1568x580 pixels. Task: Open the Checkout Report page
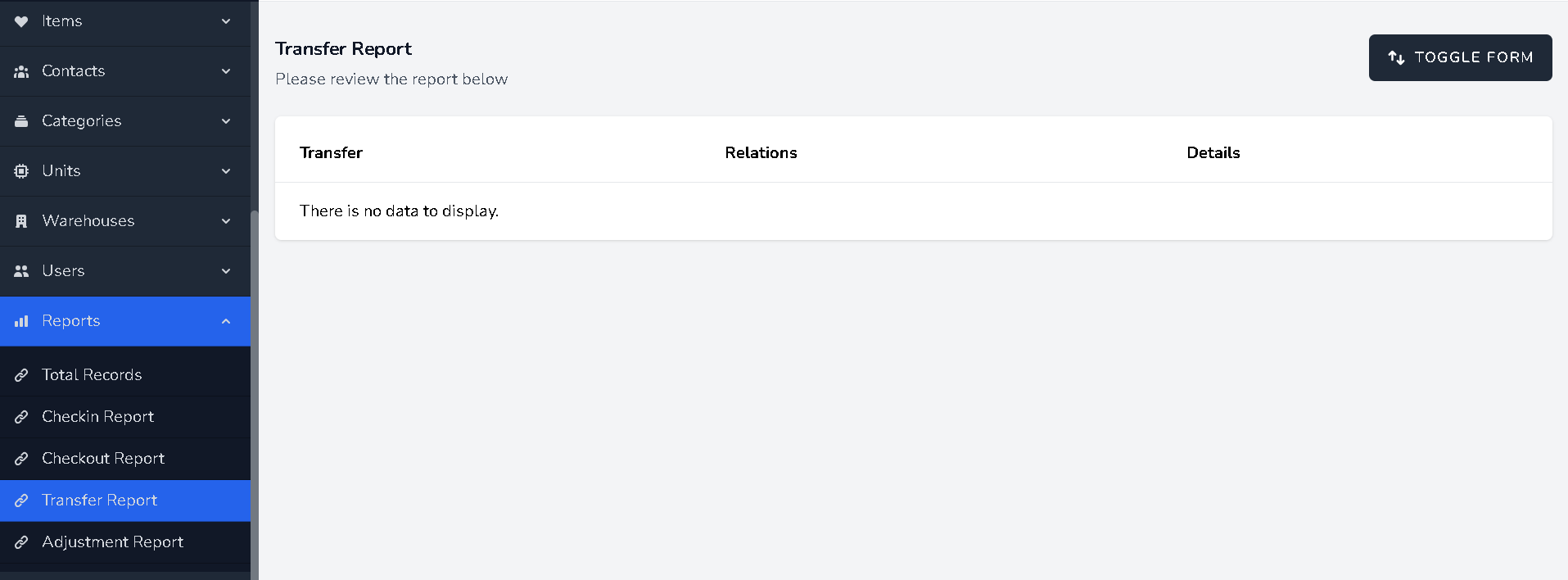click(x=103, y=459)
